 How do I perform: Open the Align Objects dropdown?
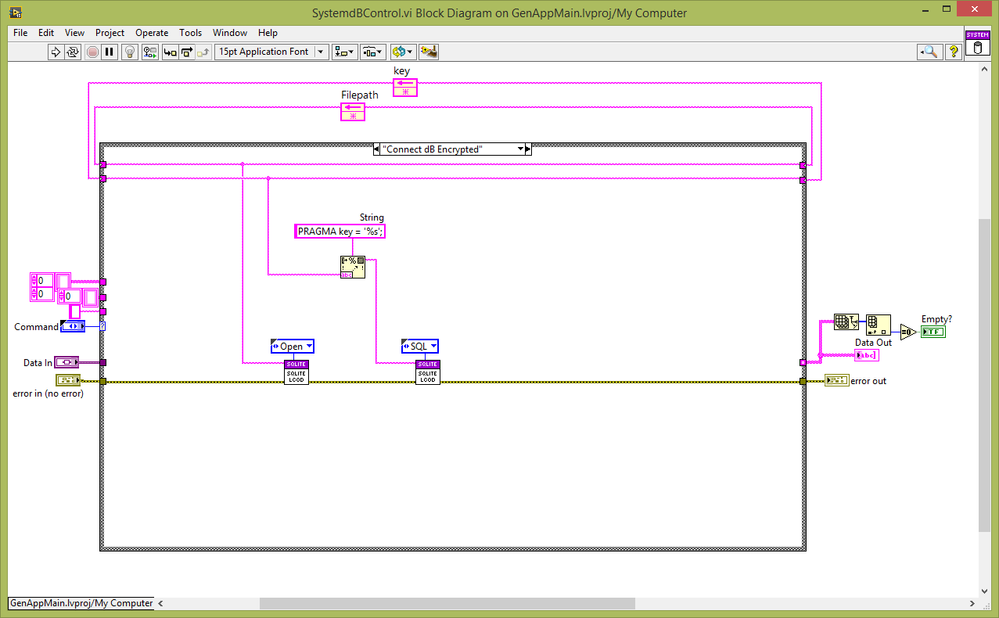[x=345, y=51]
